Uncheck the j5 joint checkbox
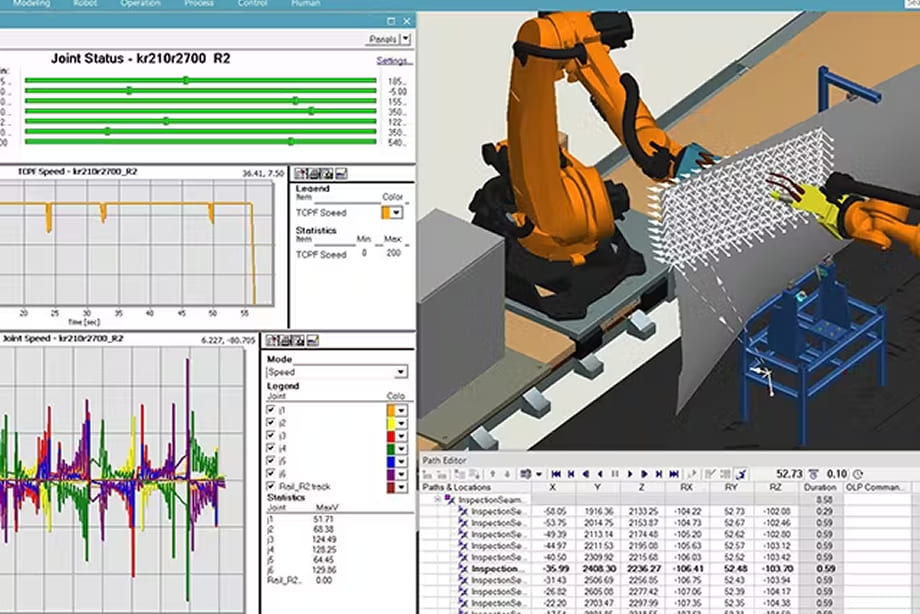This screenshot has height=614, width=920. pyautogui.click(x=270, y=461)
